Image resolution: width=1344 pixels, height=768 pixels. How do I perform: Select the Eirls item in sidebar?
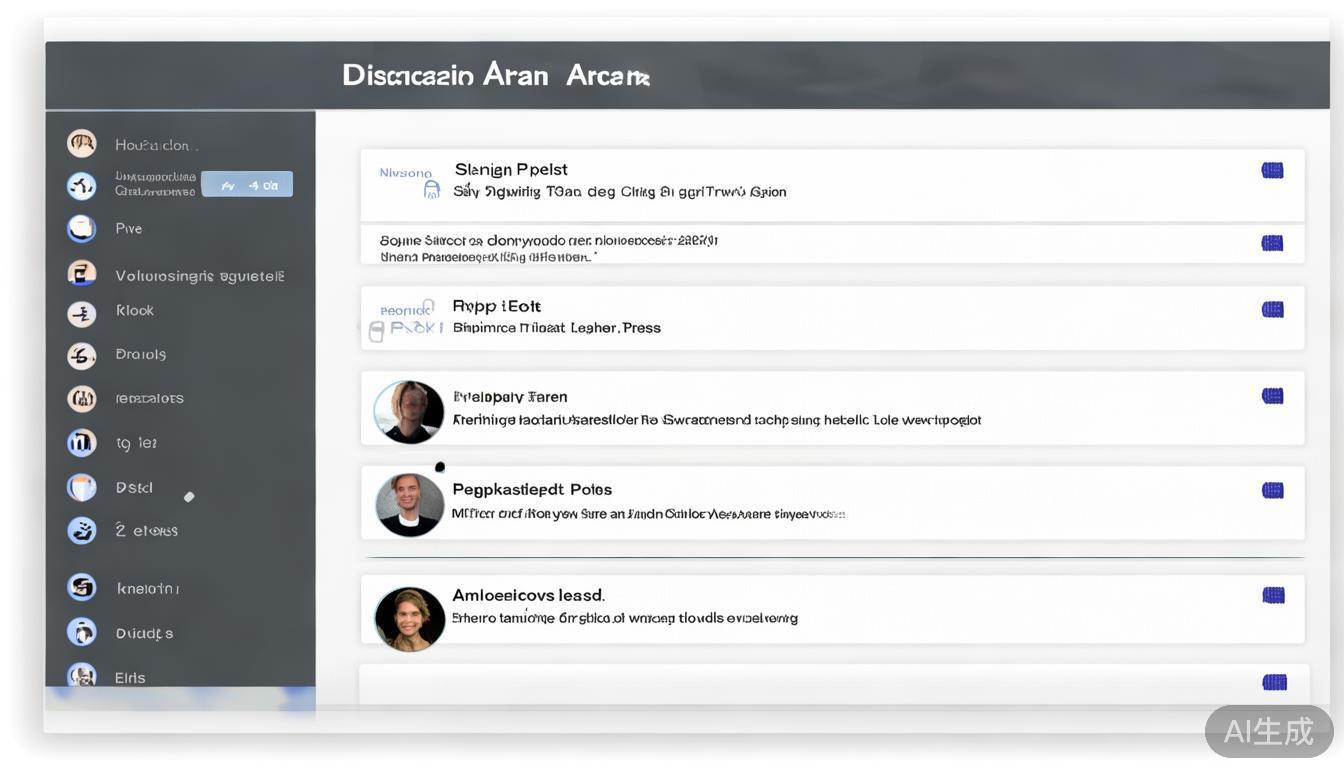(130, 677)
